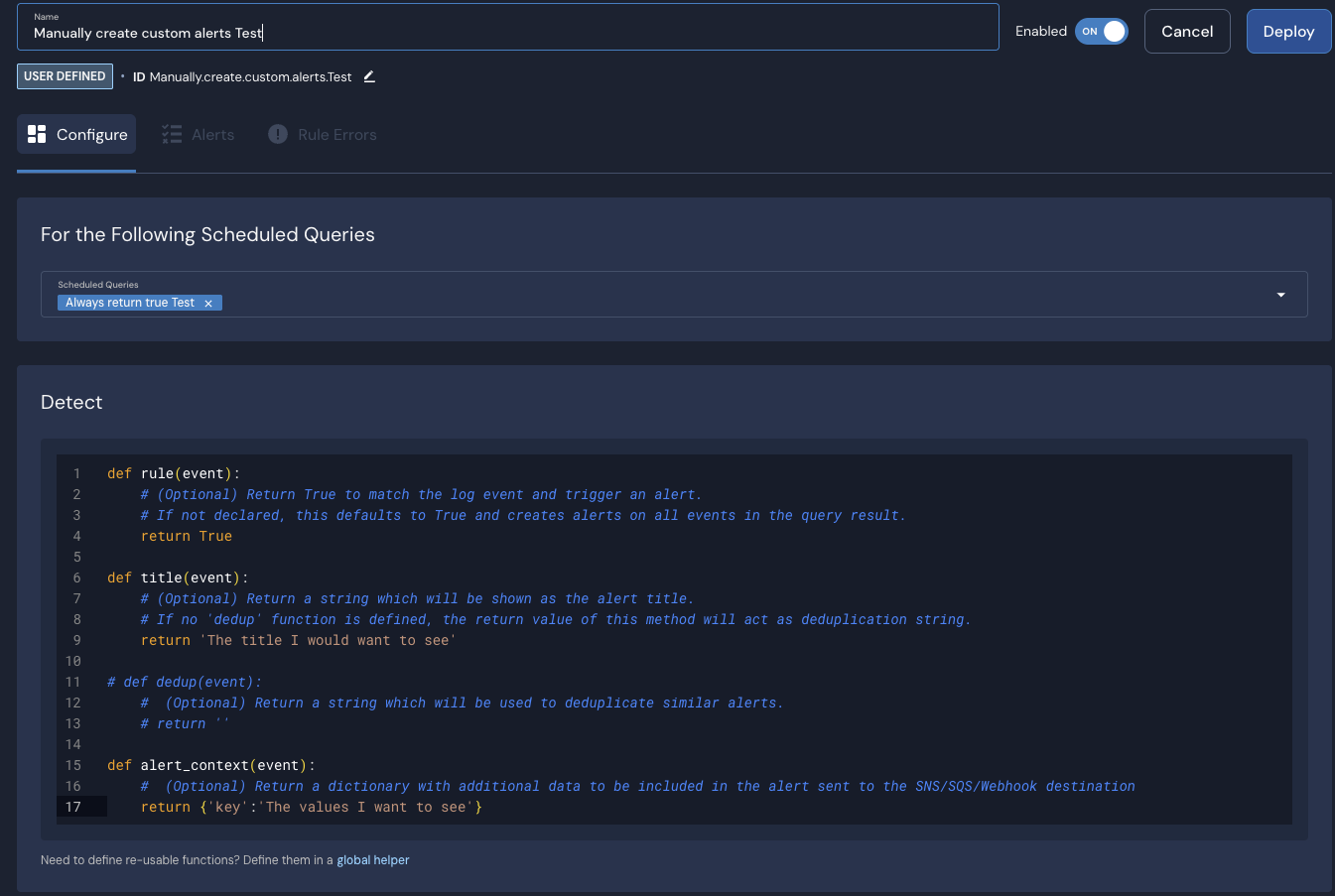The image size is (1335, 896).
Task: Click the ID Manually.create.custom.alerts.Test text
Action: click(242, 76)
